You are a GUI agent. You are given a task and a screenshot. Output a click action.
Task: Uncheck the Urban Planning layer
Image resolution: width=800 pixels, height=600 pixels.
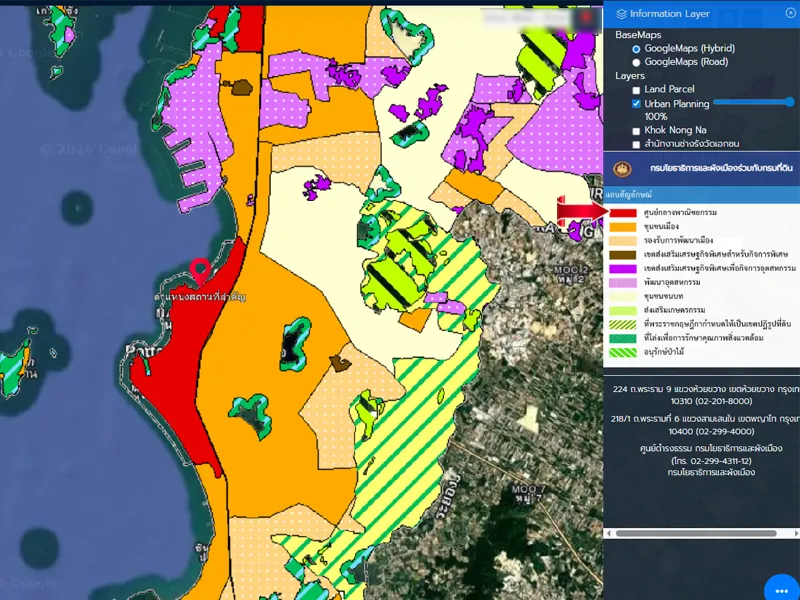click(x=636, y=104)
